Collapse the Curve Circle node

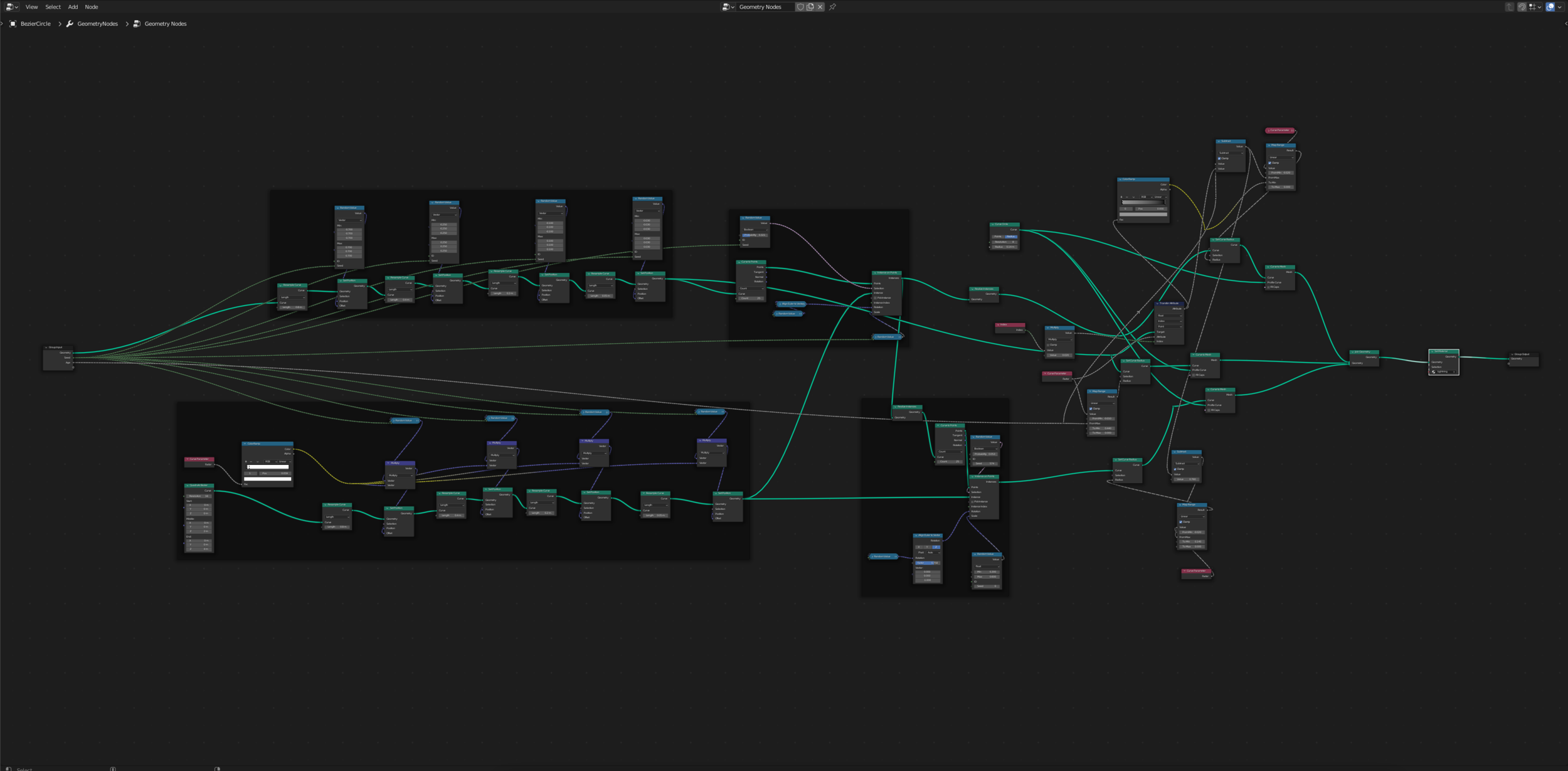click(993, 225)
